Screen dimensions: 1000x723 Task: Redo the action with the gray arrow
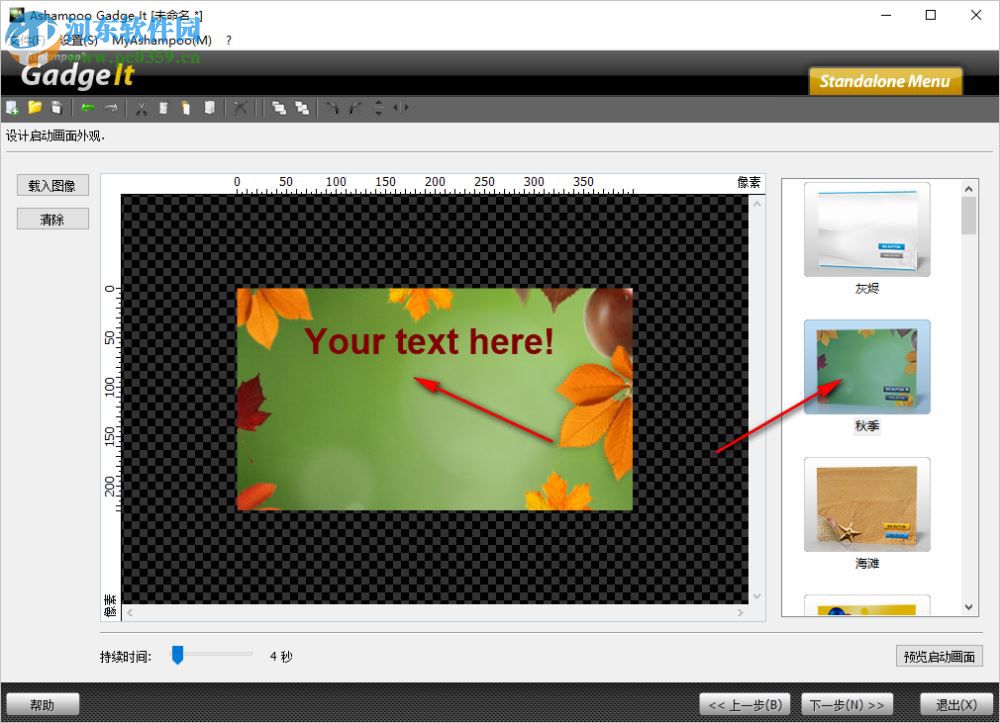click(x=111, y=108)
